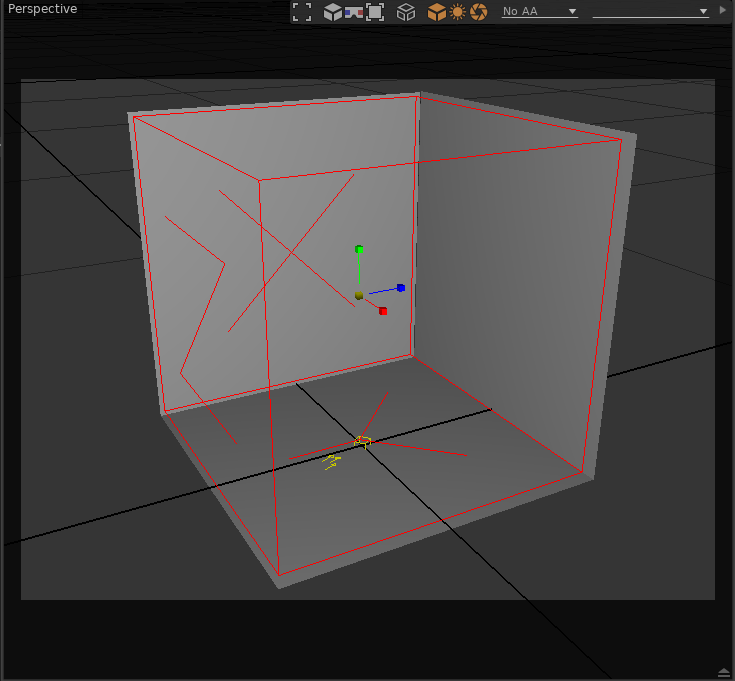The height and width of the screenshot is (681, 735).
Task: Click the orange sun lighting icon
Action: (x=457, y=12)
